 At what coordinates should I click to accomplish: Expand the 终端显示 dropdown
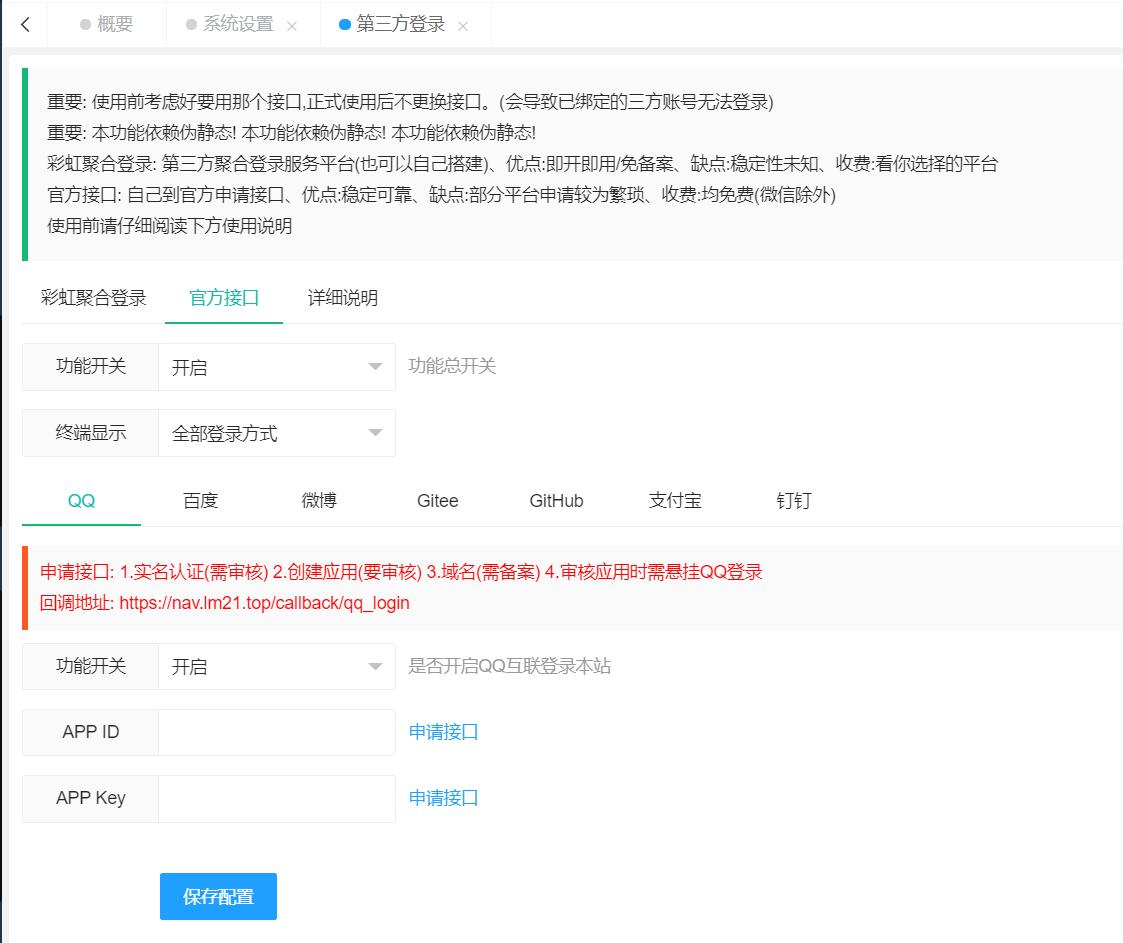tap(276, 433)
